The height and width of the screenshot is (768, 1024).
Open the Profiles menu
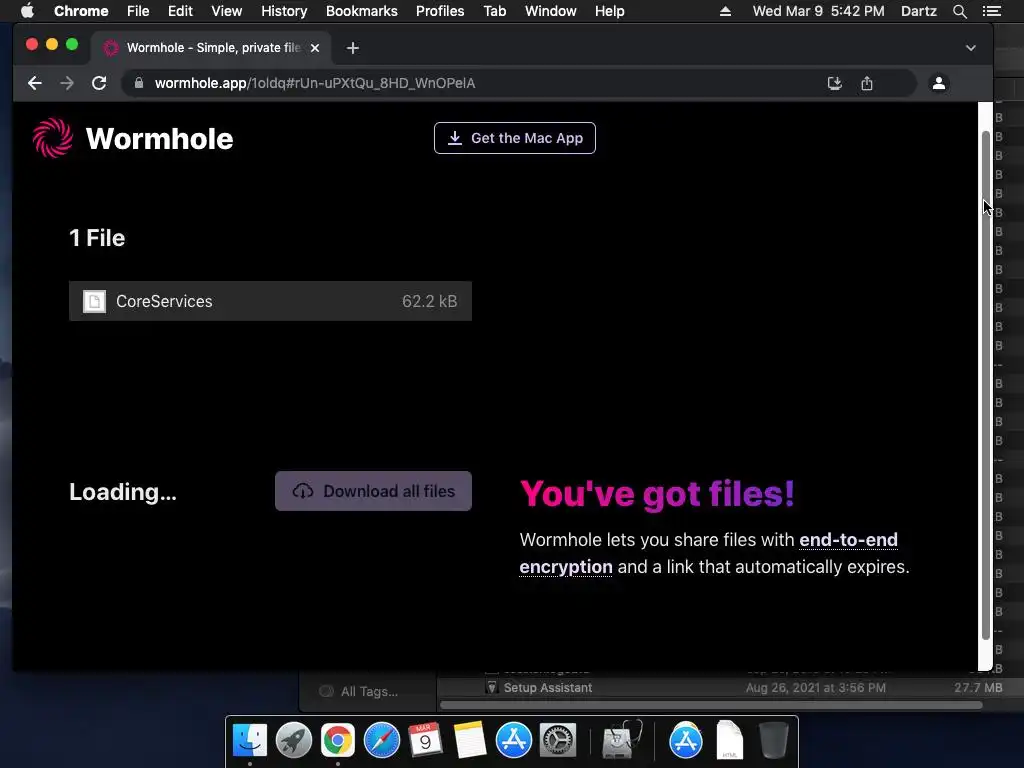[440, 11]
